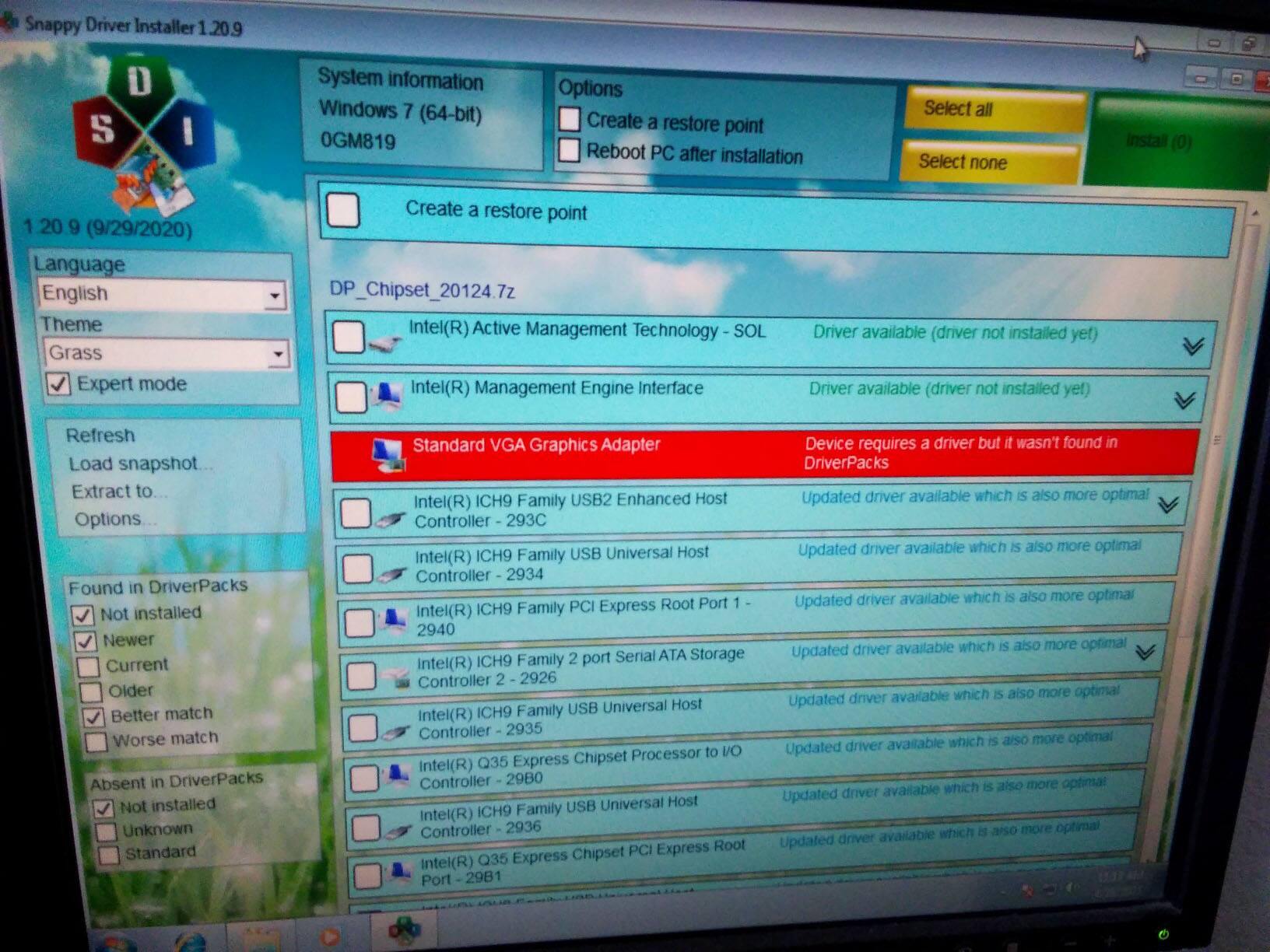Click the red Standard VGA Graphics Adapter row
The image size is (1270, 952).
[764, 454]
